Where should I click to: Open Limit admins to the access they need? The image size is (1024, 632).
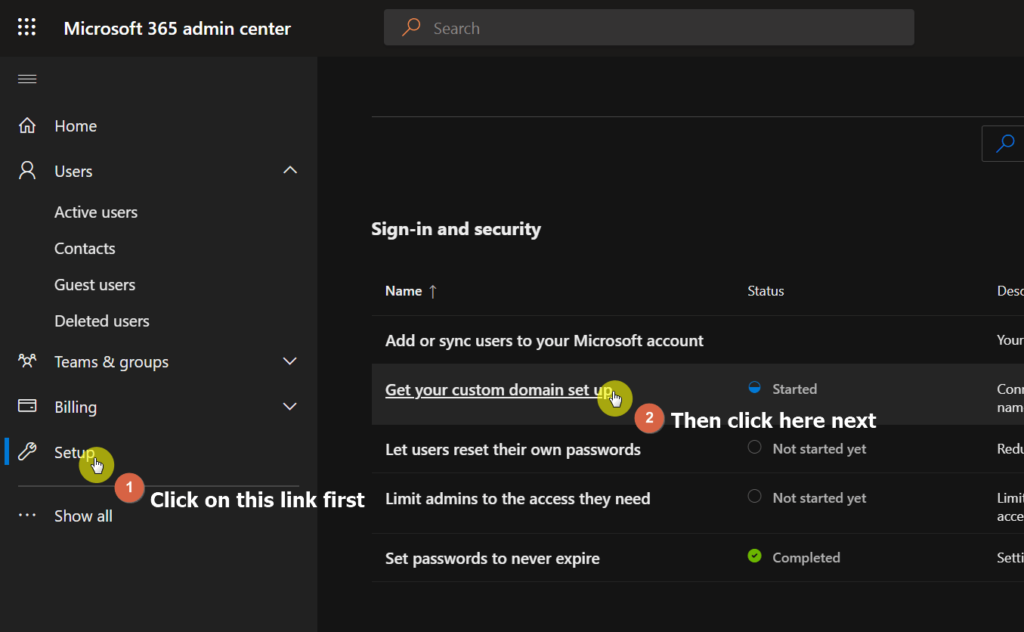518,498
